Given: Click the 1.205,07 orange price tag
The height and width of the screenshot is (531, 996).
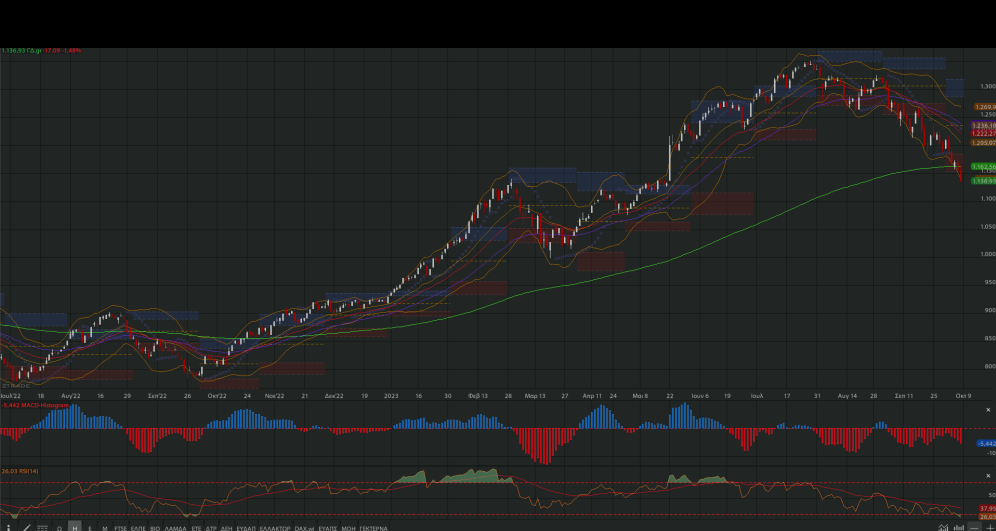Looking at the screenshot, I should [x=983, y=144].
